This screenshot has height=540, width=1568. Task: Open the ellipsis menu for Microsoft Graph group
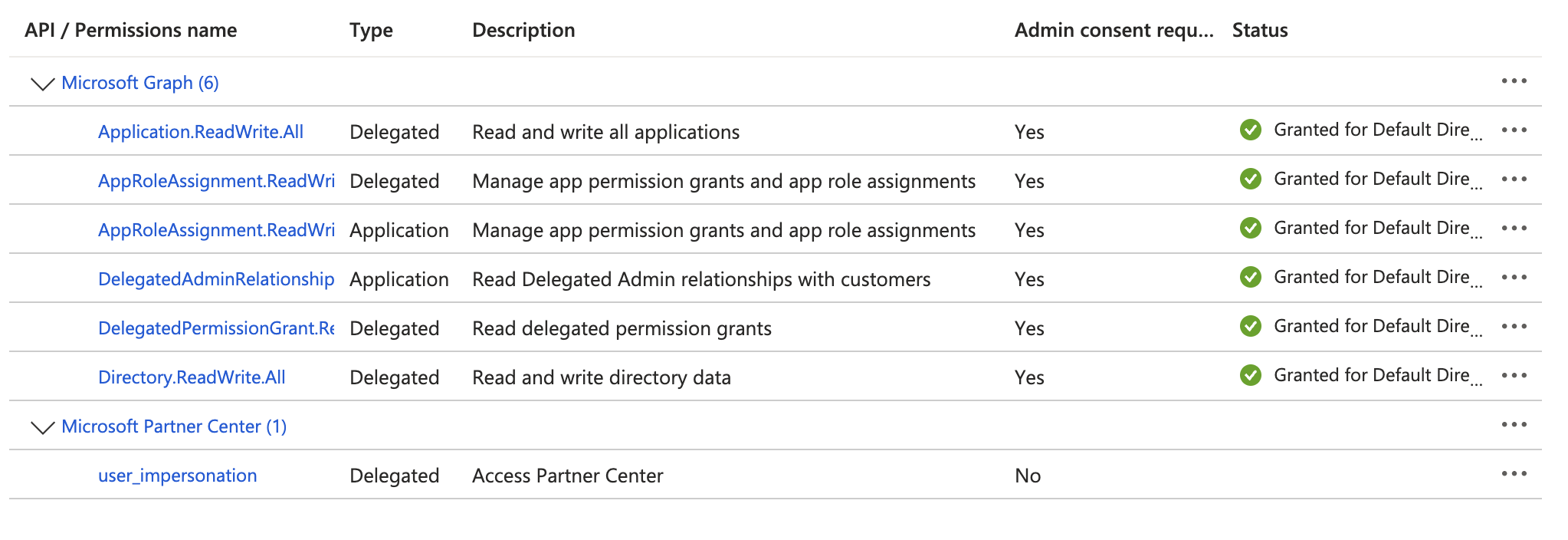(x=1514, y=81)
